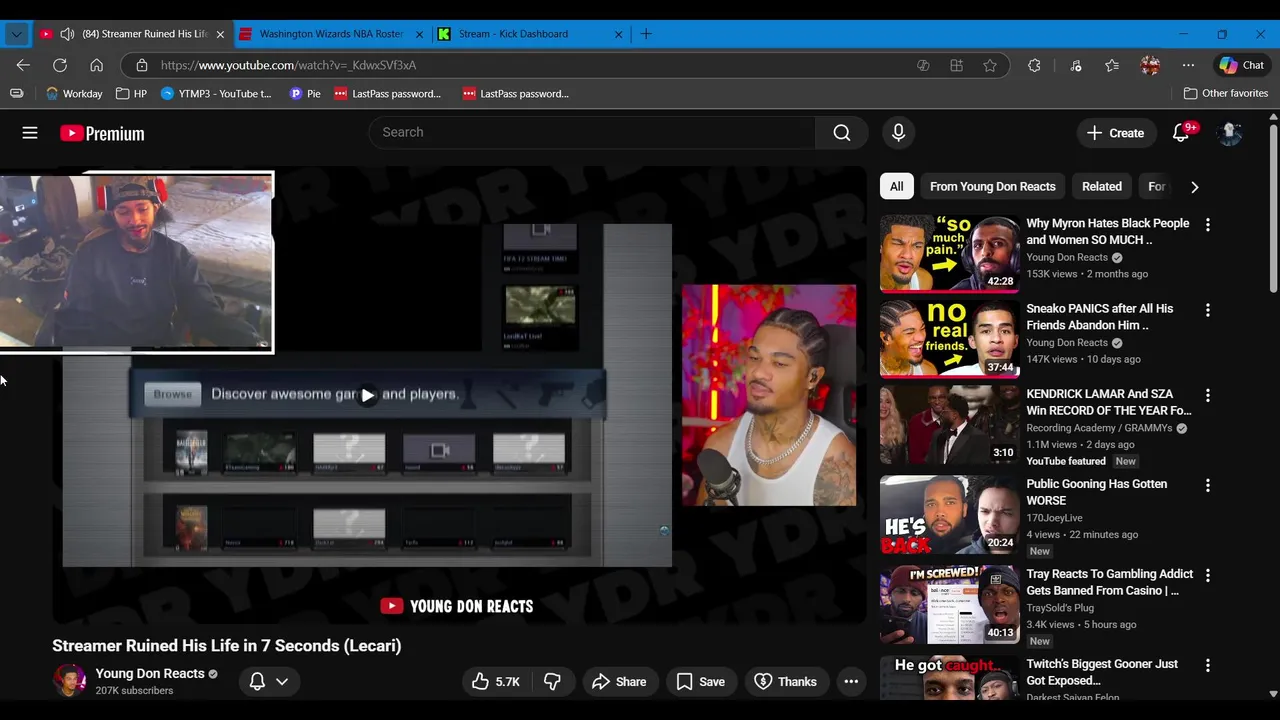Open the YouTube hamburger guide menu
This screenshot has height=720, width=1280.
[x=30, y=133]
